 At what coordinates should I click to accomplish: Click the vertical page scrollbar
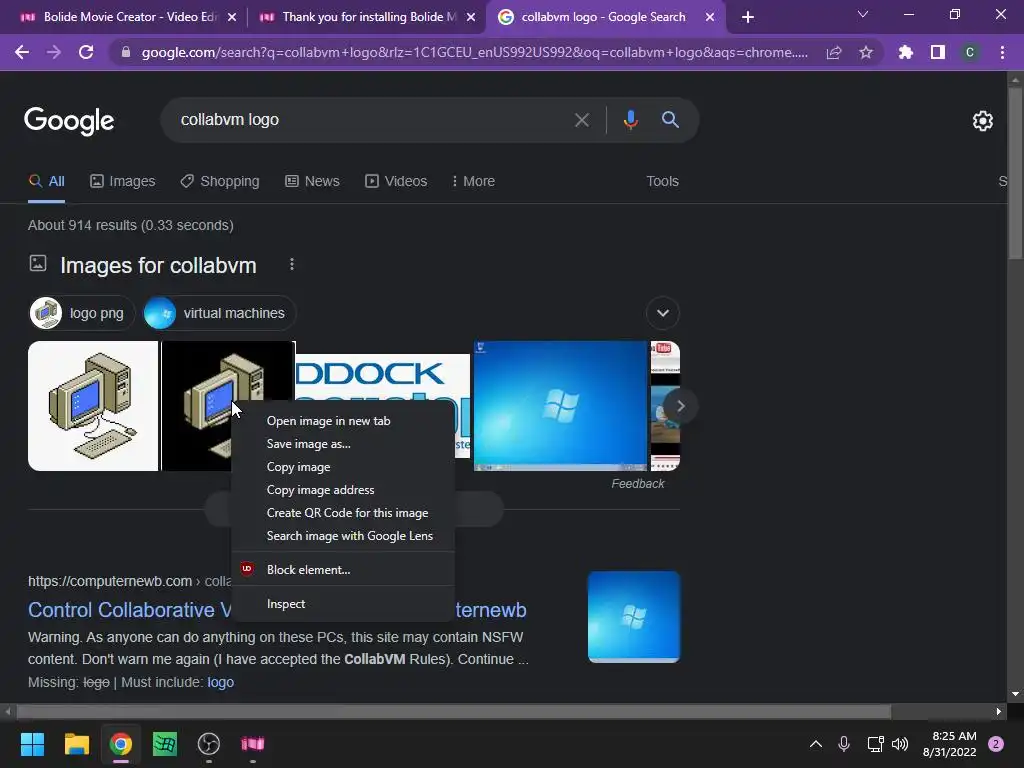[1015, 174]
